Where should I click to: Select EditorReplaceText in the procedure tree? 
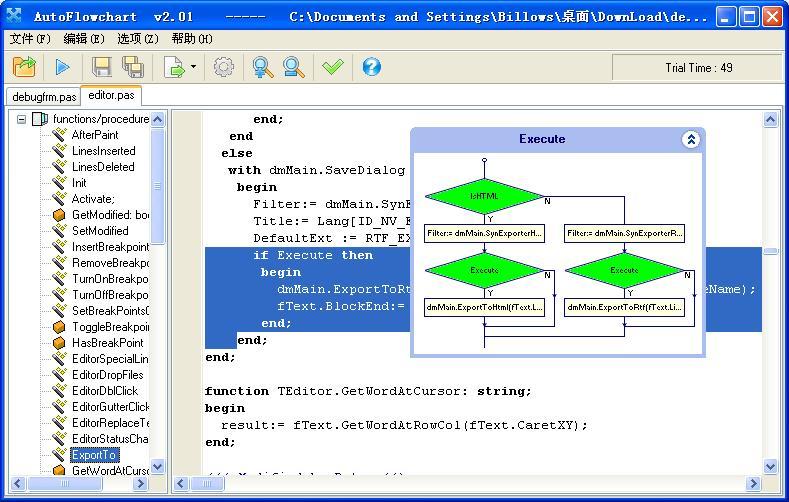pyautogui.click(x=110, y=423)
